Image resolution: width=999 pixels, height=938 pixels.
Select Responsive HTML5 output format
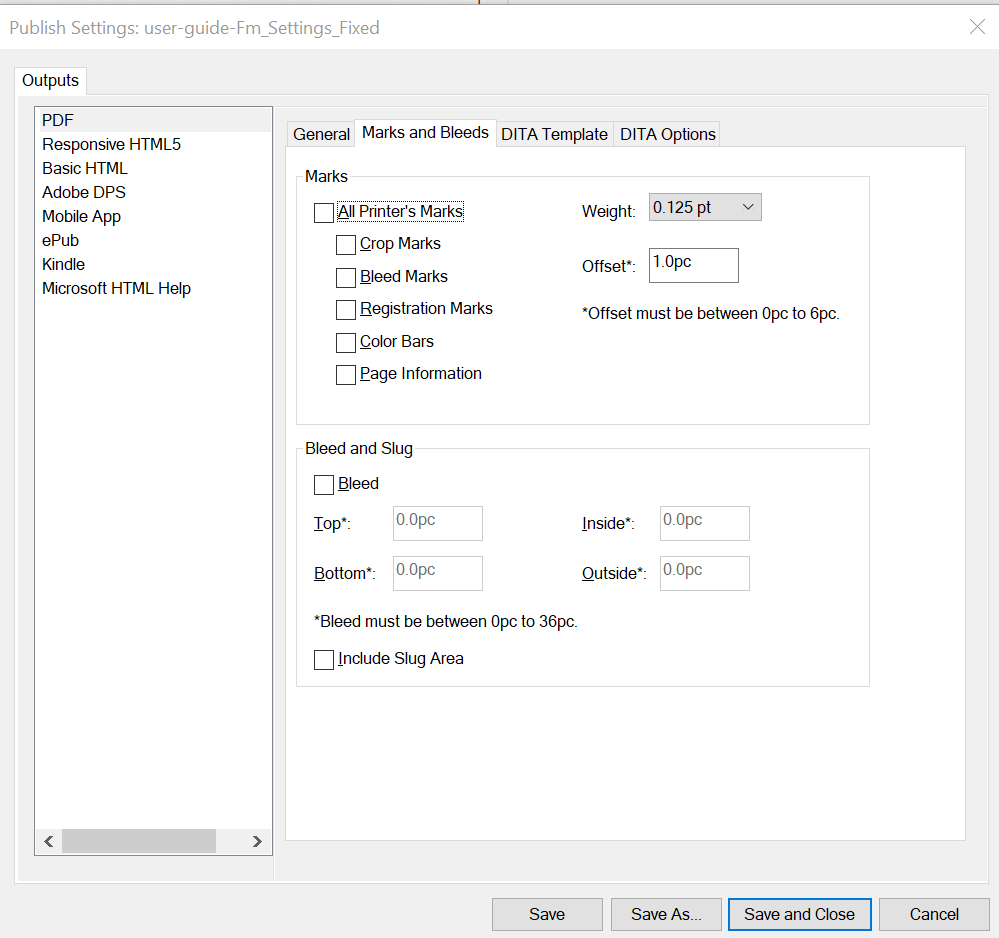coord(111,144)
